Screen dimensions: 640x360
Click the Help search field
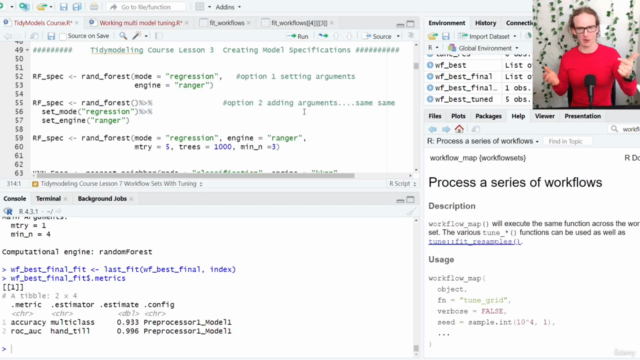(x=624, y=129)
